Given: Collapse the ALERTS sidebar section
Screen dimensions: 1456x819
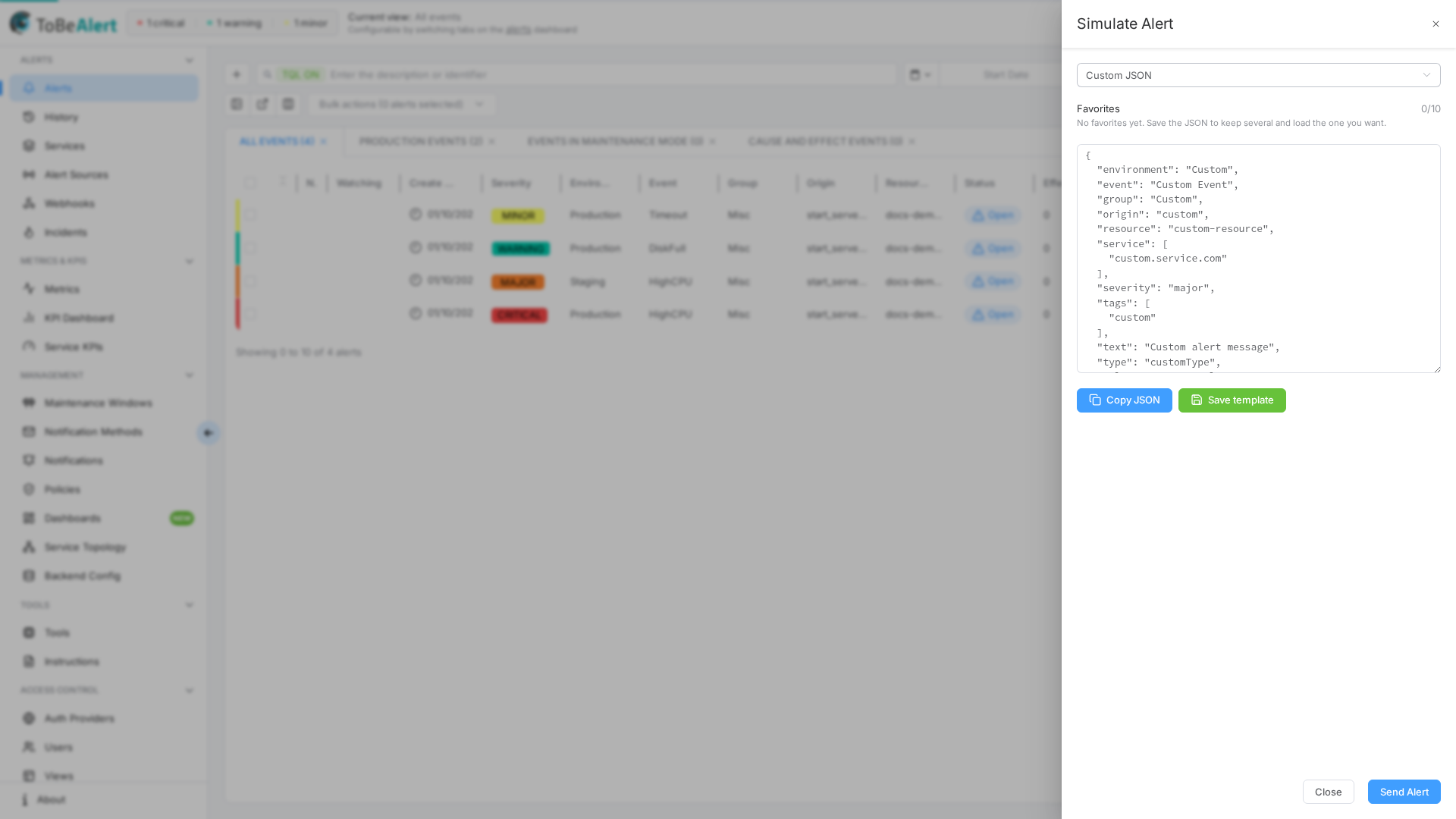Looking at the screenshot, I should click(190, 60).
